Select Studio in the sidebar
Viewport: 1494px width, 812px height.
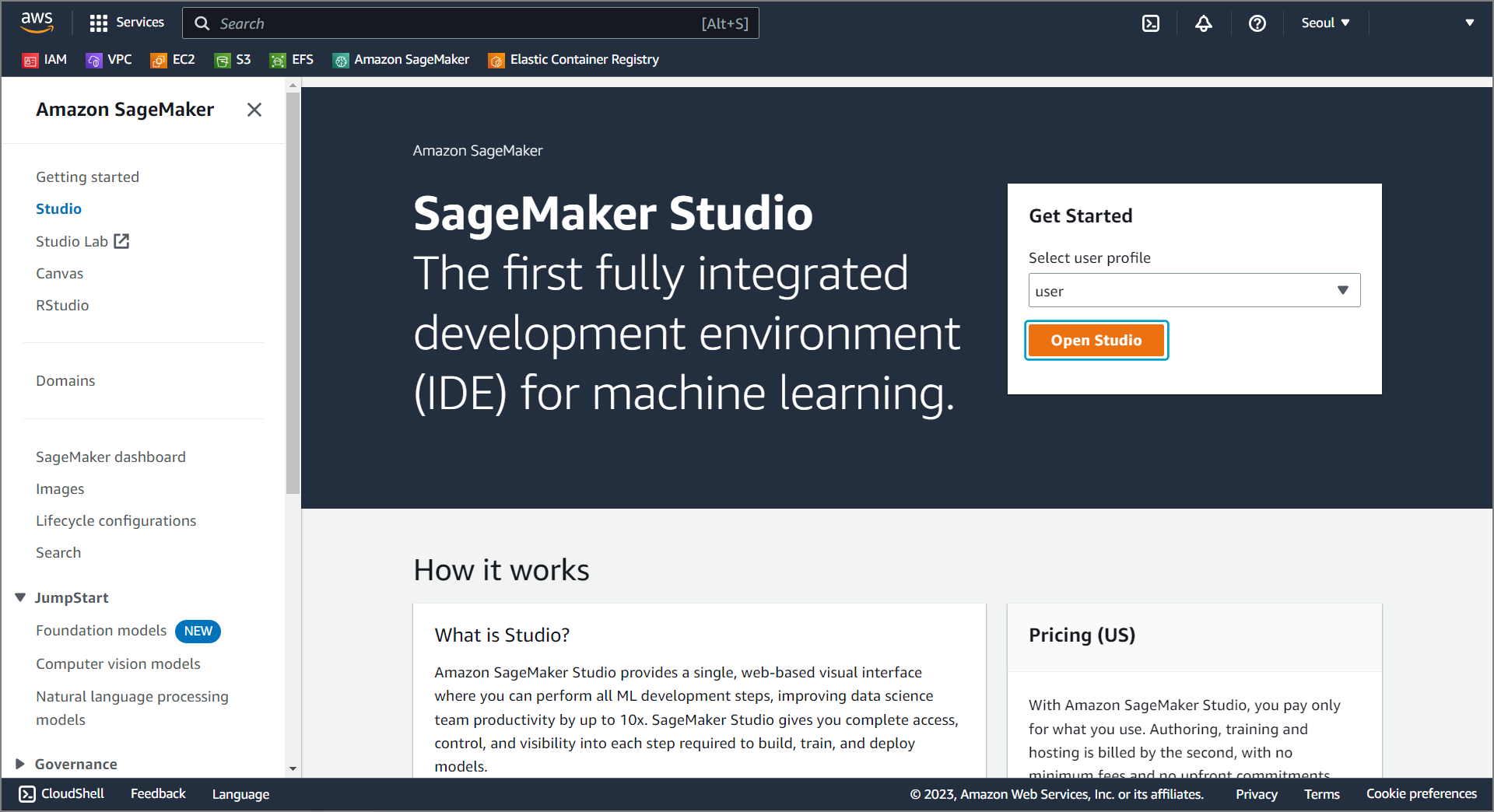58,208
